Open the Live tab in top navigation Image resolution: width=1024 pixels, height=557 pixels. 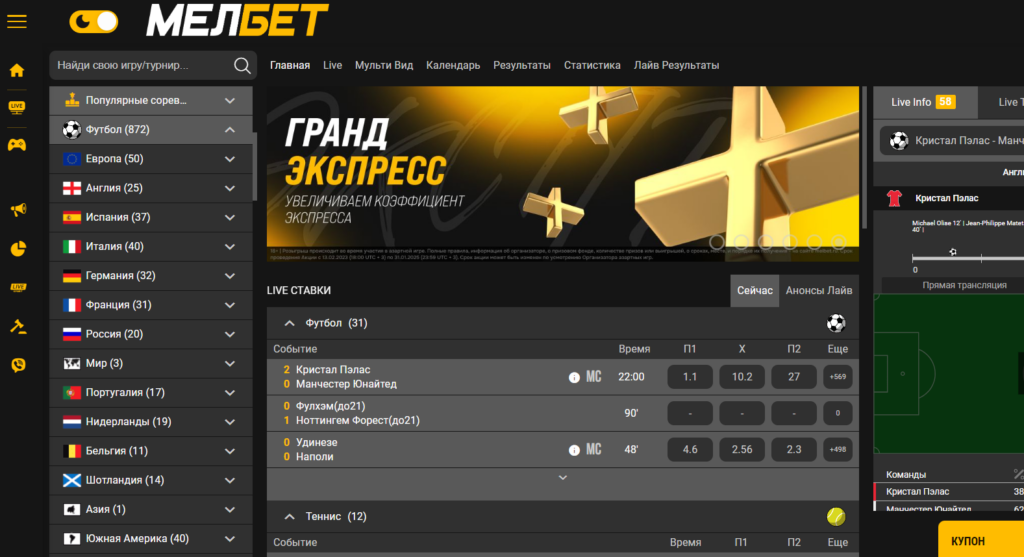pos(332,65)
